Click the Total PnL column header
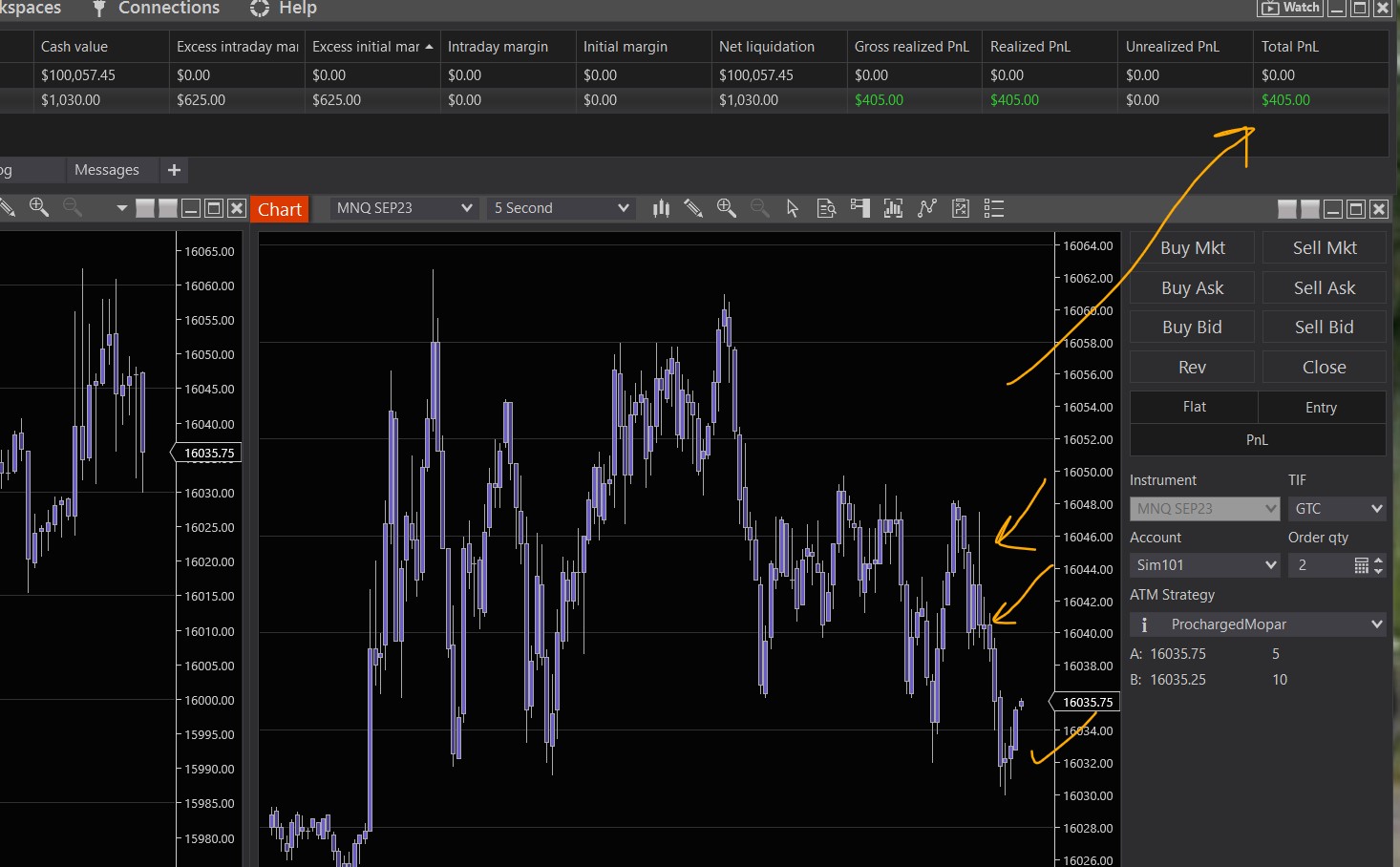 (1289, 47)
